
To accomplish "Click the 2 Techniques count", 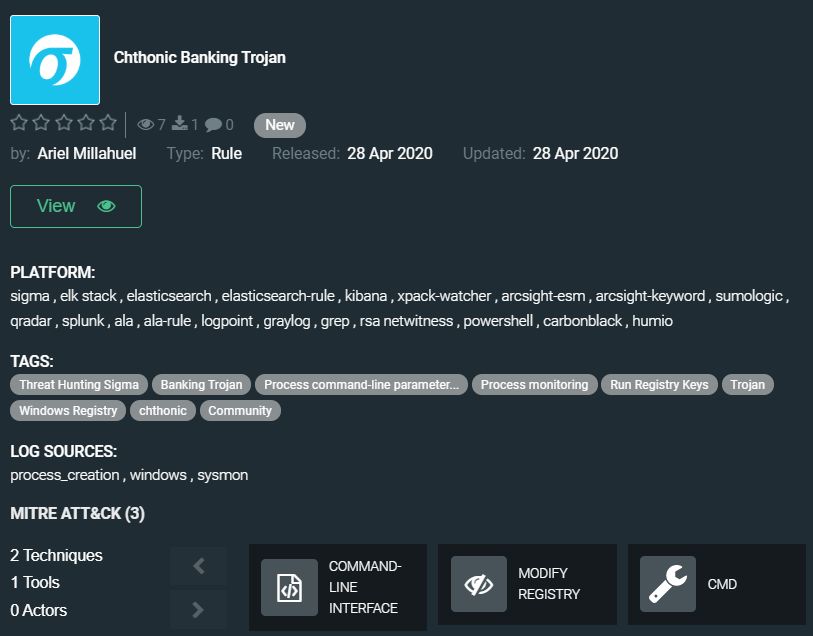I will click(x=57, y=556).
